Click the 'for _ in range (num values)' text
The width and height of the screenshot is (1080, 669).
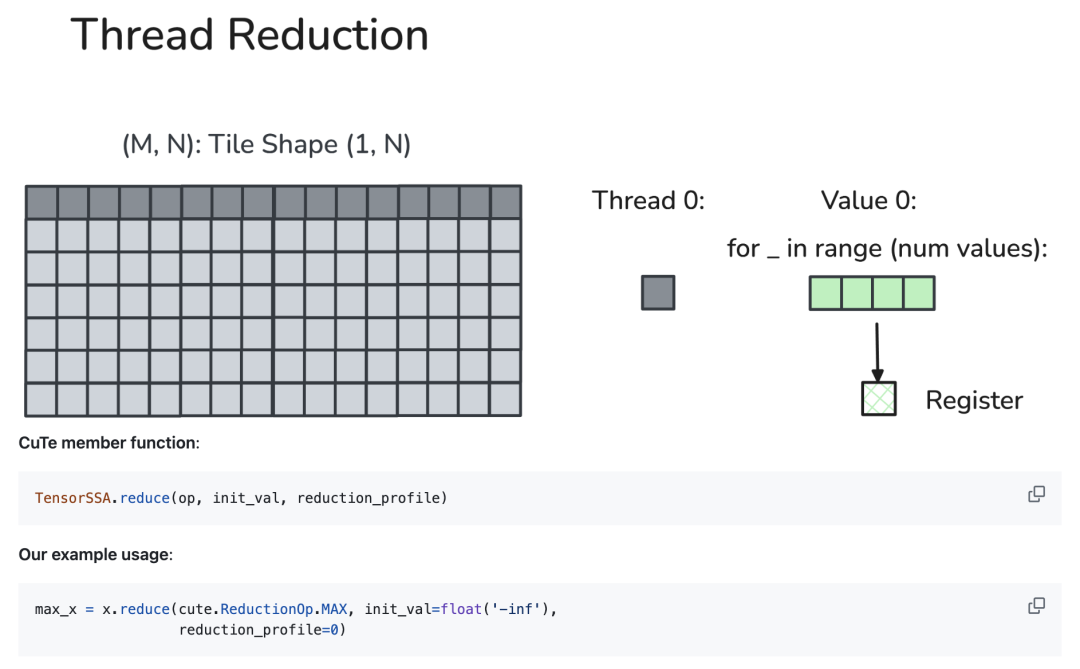tap(887, 249)
